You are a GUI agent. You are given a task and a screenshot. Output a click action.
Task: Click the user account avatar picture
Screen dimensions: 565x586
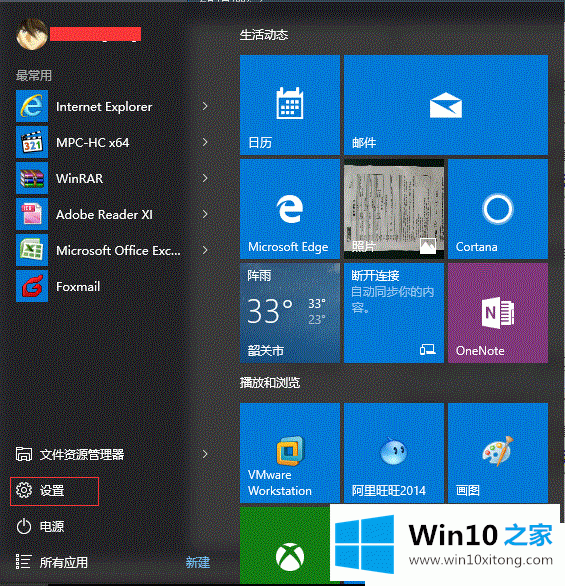(x=32, y=34)
